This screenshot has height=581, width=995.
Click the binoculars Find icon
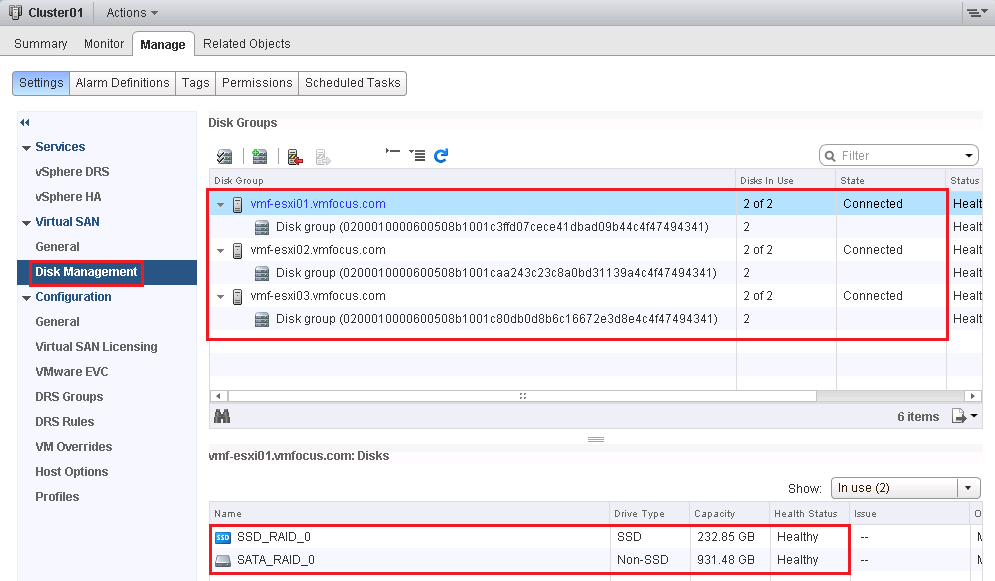coord(223,416)
